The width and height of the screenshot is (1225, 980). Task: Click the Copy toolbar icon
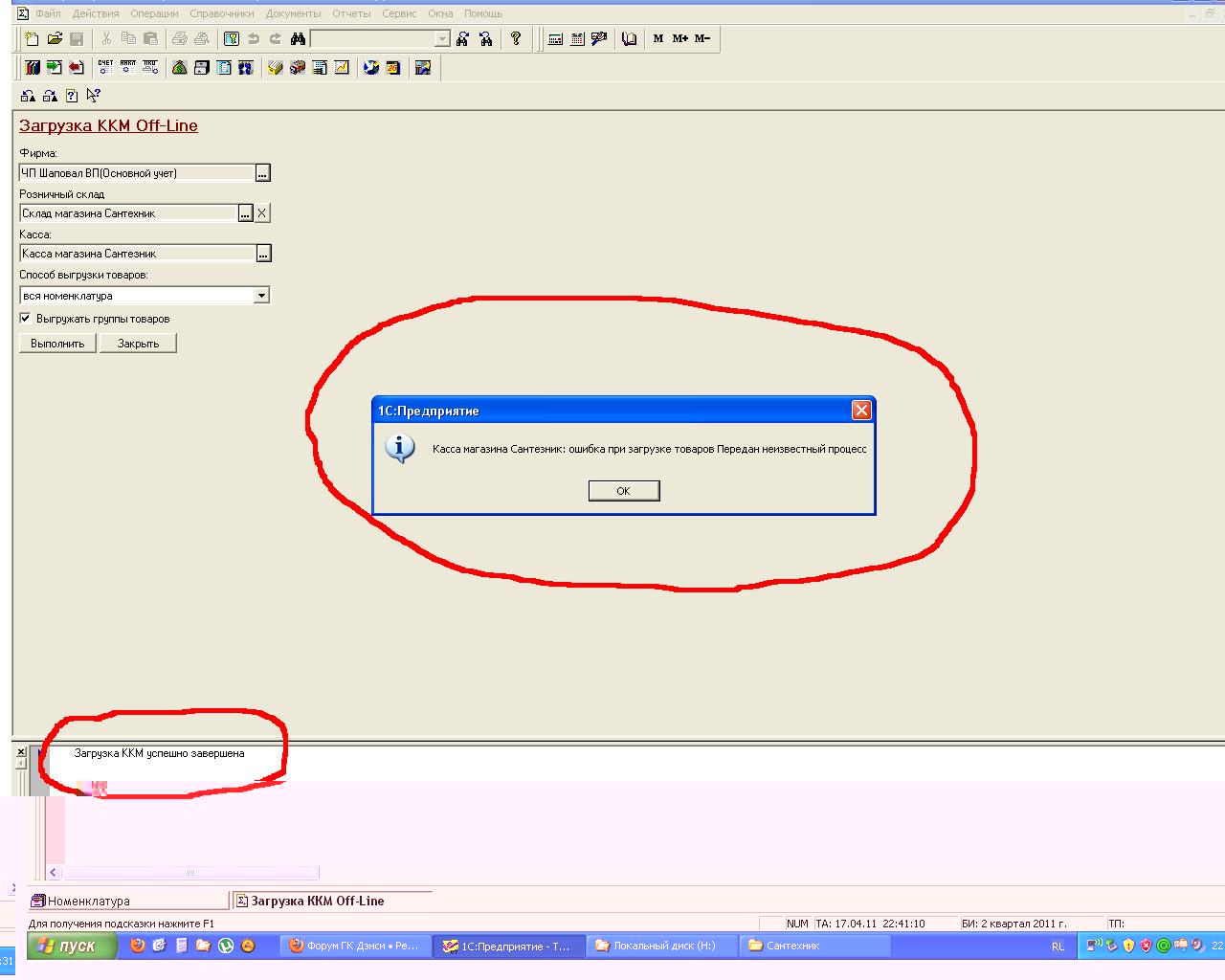128,39
